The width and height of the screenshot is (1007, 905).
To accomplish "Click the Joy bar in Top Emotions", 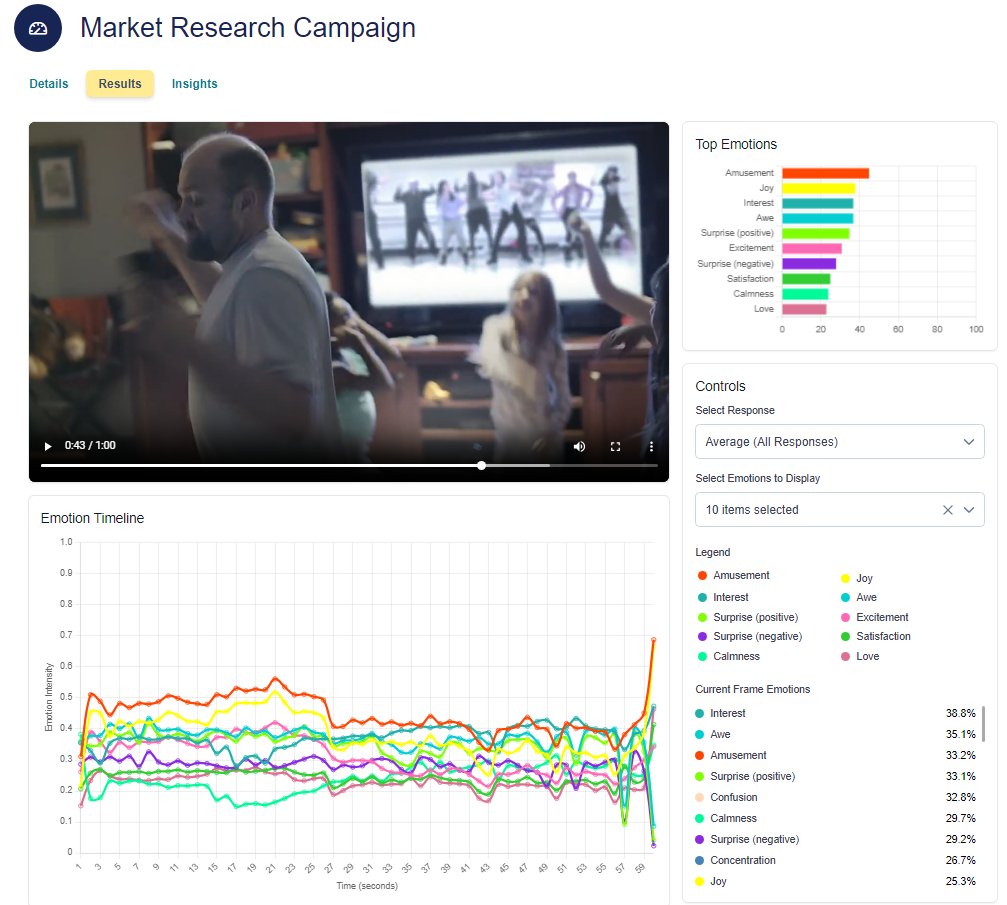I will pos(819,188).
